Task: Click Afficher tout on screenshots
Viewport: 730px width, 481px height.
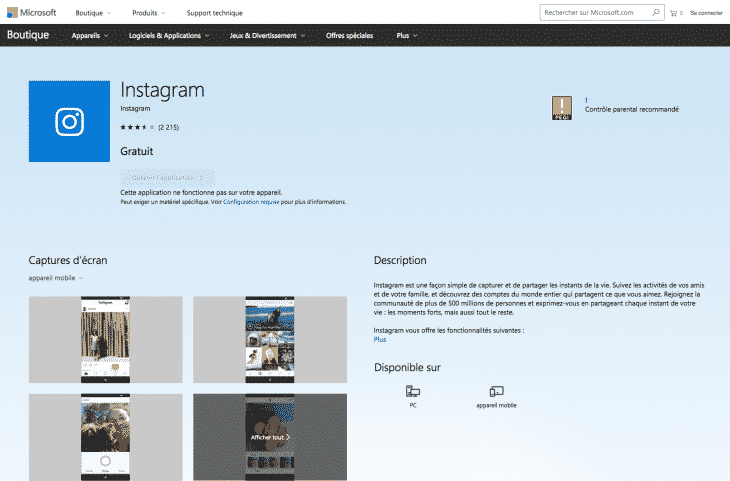Action: pos(270,437)
